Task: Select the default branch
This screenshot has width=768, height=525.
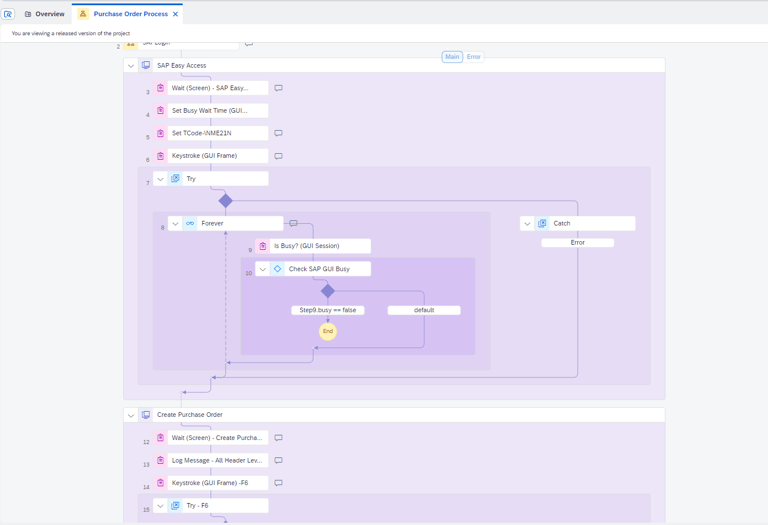Action: [x=424, y=310]
